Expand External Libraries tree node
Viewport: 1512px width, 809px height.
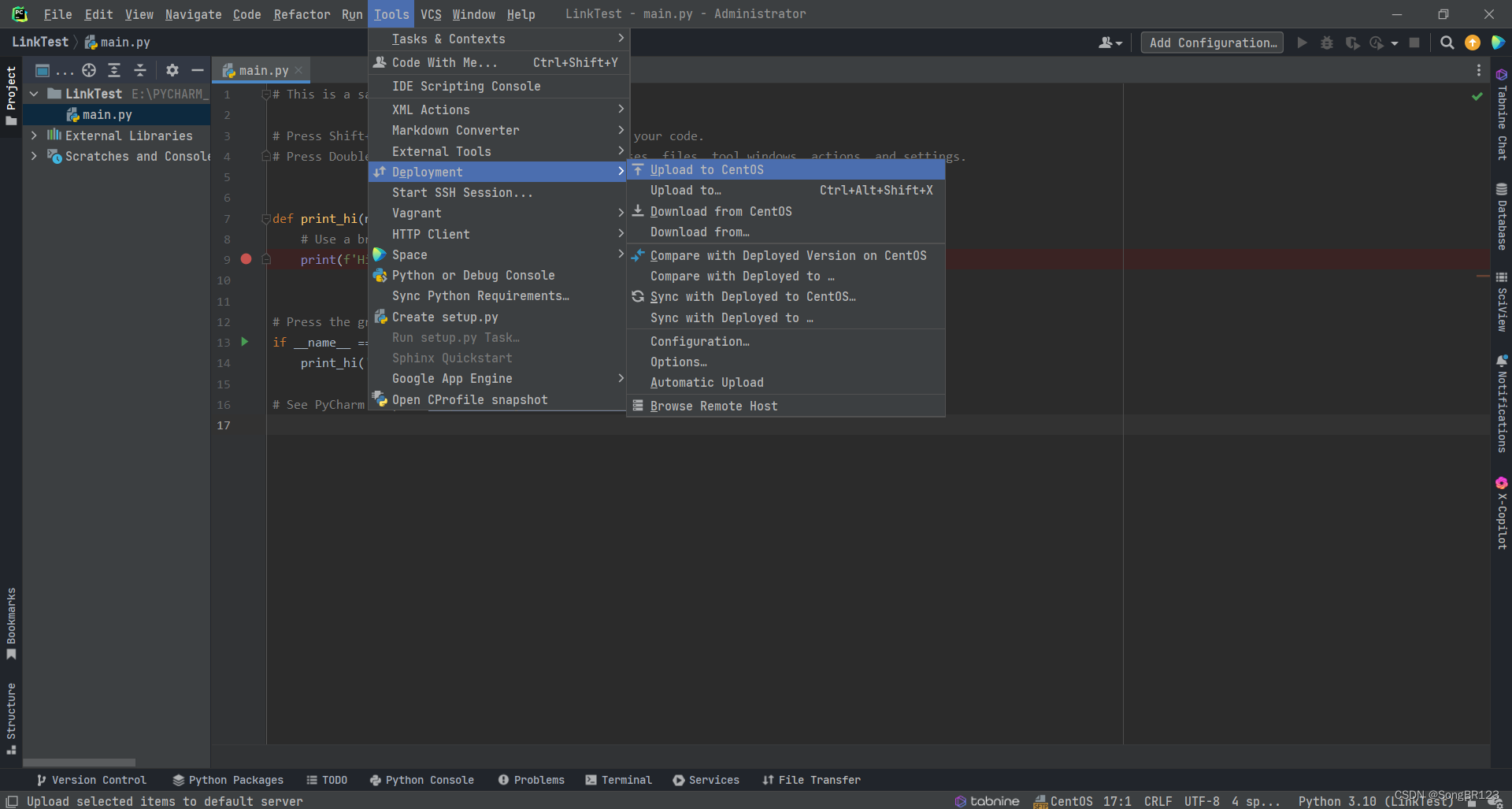(34, 135)
